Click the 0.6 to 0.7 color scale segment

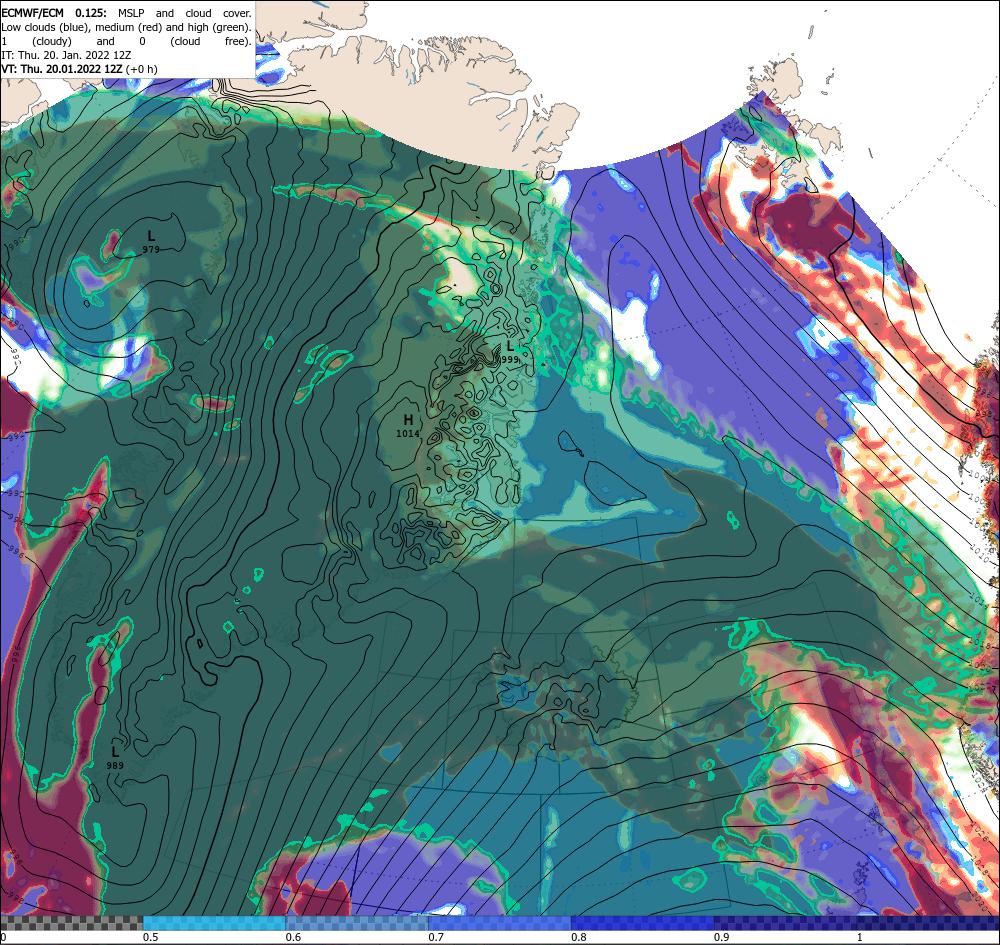coord(357,923)
